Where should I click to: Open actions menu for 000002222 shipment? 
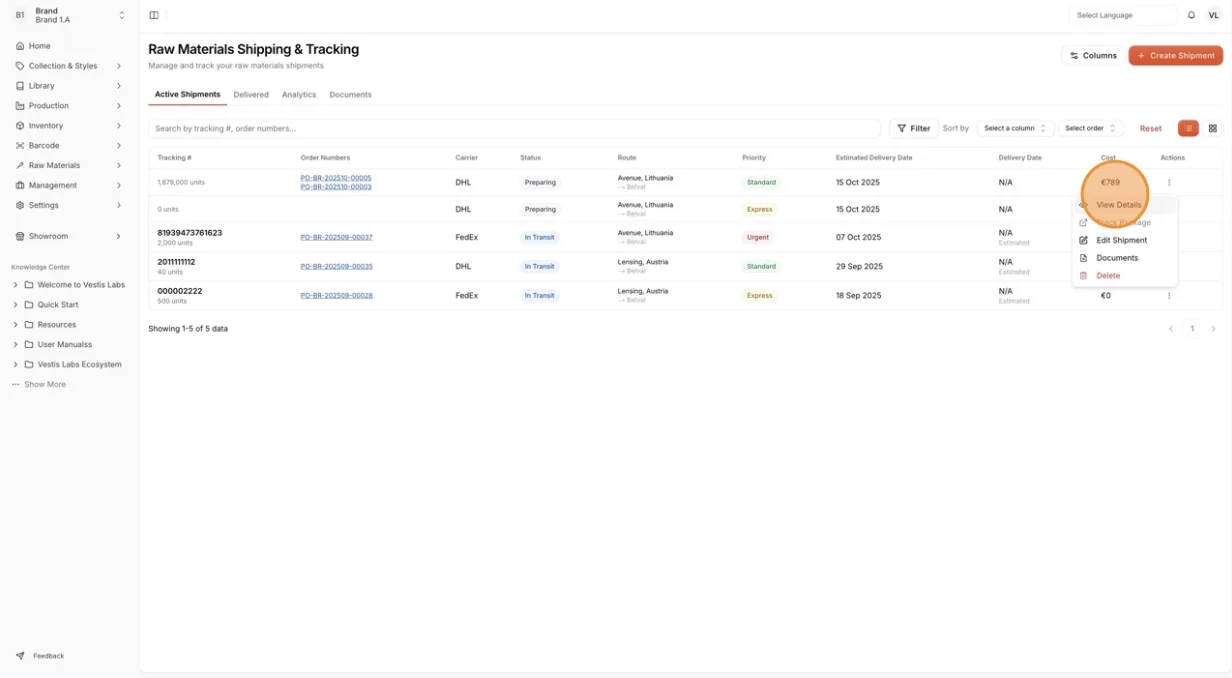pyautogui.click(x=1169, y=296)
